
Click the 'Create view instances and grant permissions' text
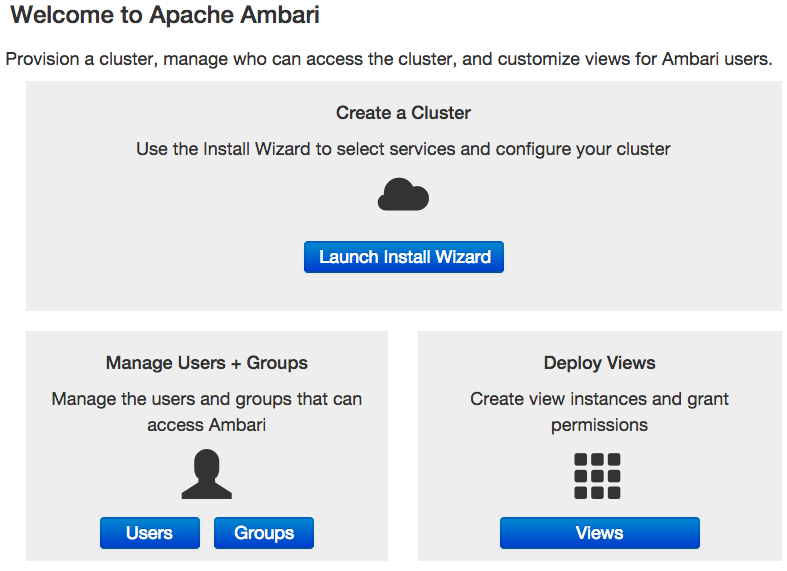click(x=599, y=412)
